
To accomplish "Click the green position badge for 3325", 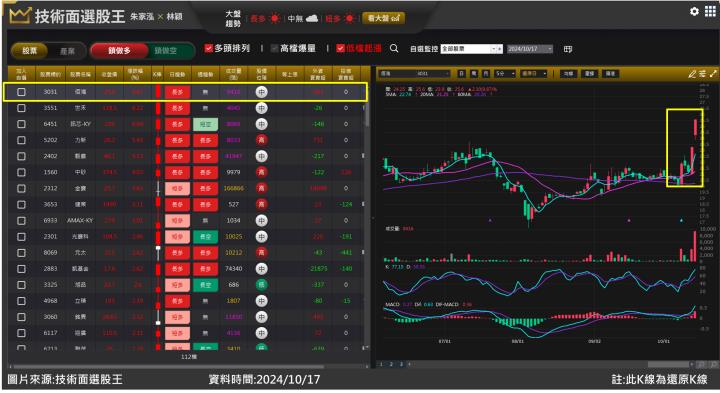I will tap(261, 285).
